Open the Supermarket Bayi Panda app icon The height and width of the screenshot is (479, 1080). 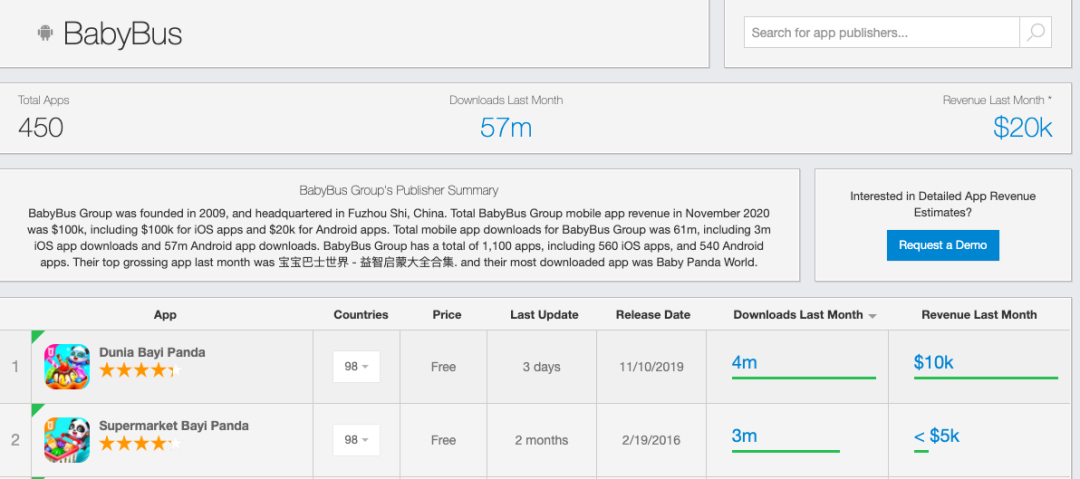pos(67,439)
